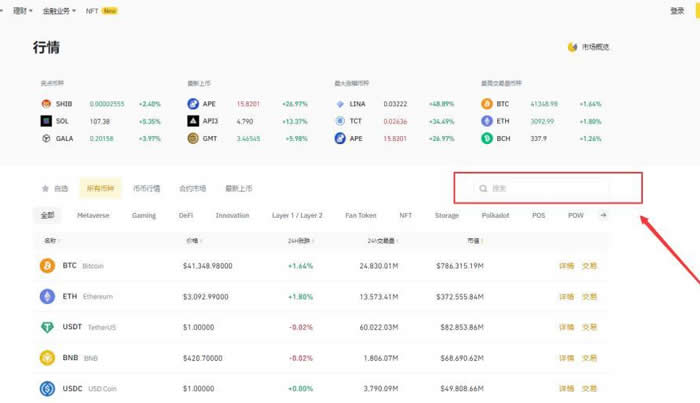Click the Ethereum icon in the table
This screenshot has width=700, height=403.
point(46,297)
